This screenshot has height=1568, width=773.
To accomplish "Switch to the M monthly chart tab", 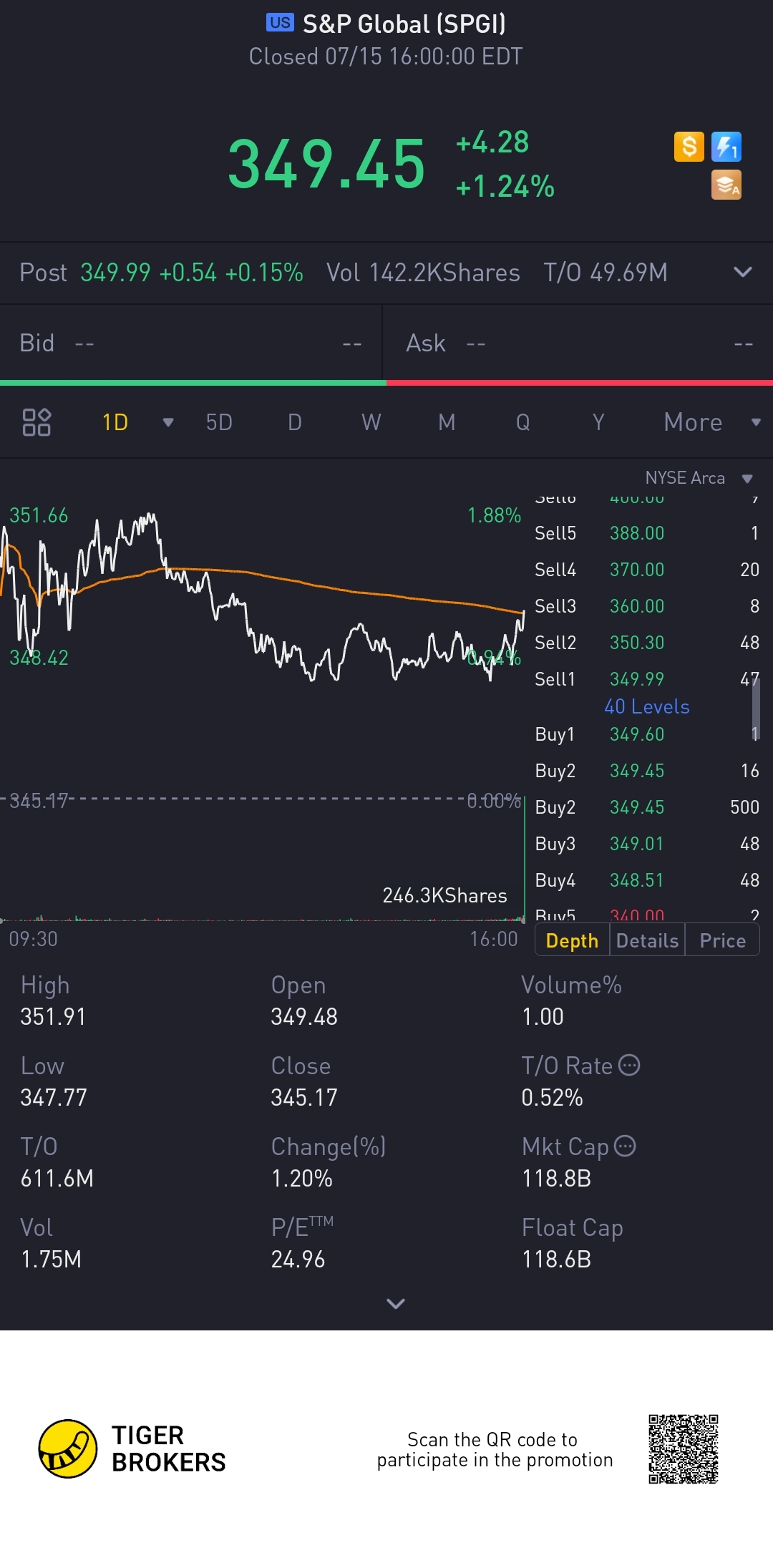I will tap(447, 422).
